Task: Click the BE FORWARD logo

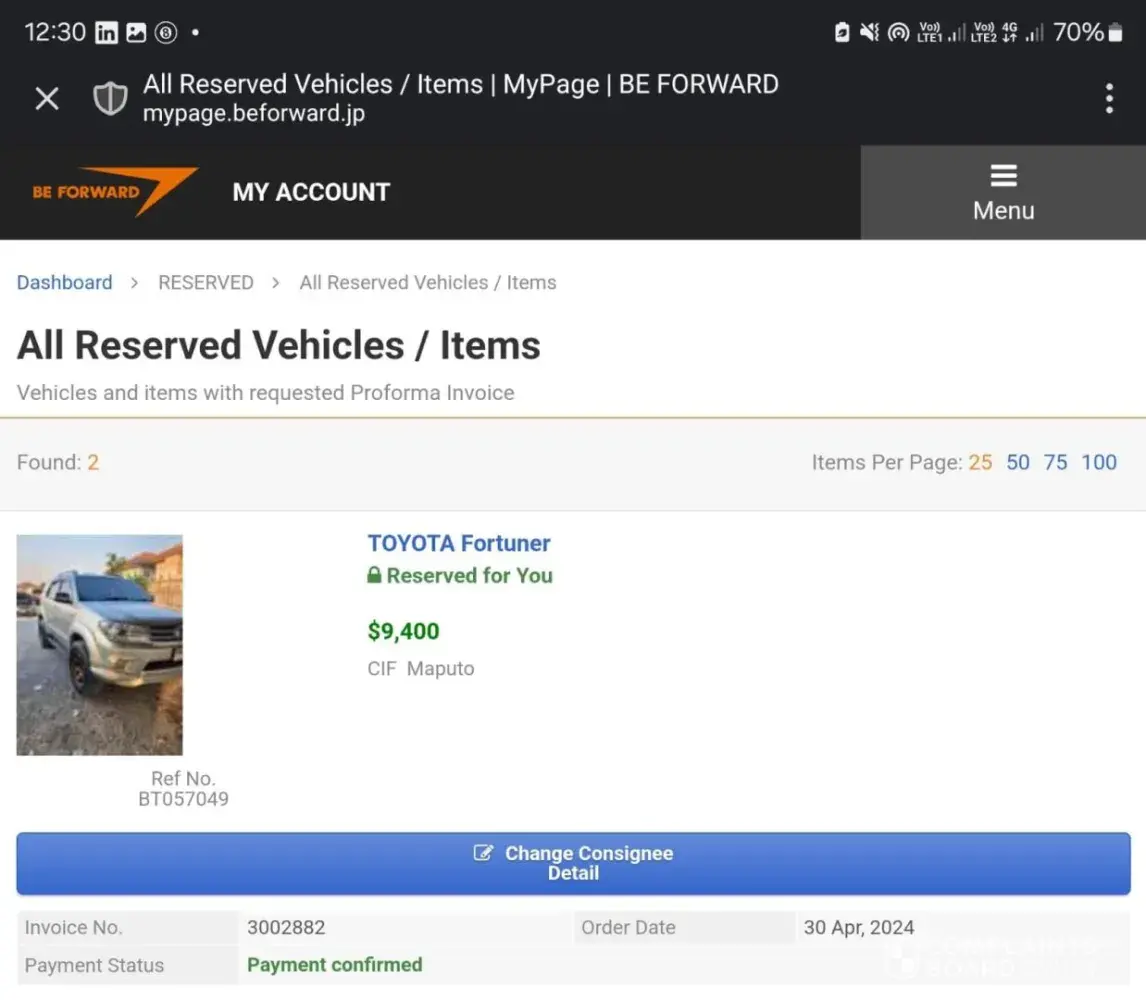Action: click(115, 191)
